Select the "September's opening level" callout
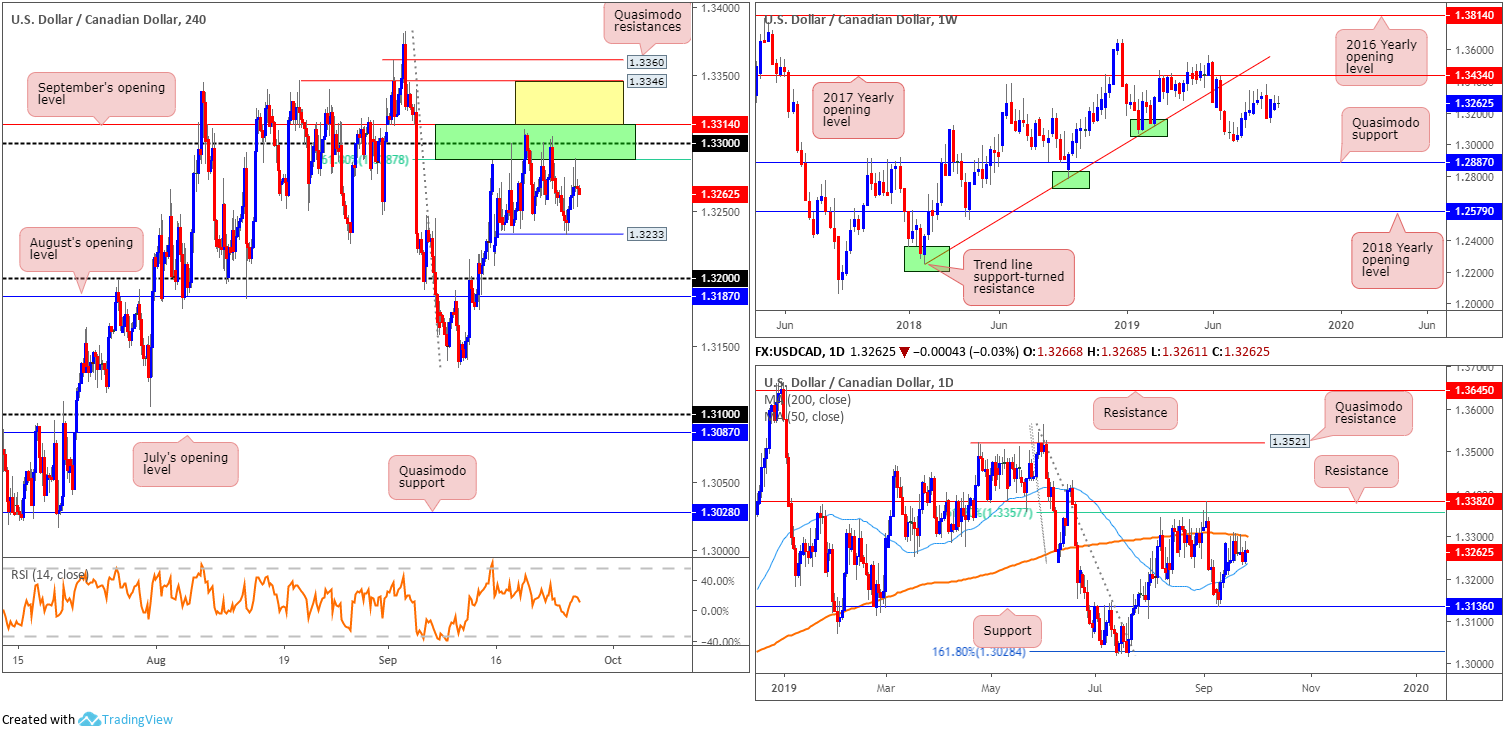 [101, 95]
